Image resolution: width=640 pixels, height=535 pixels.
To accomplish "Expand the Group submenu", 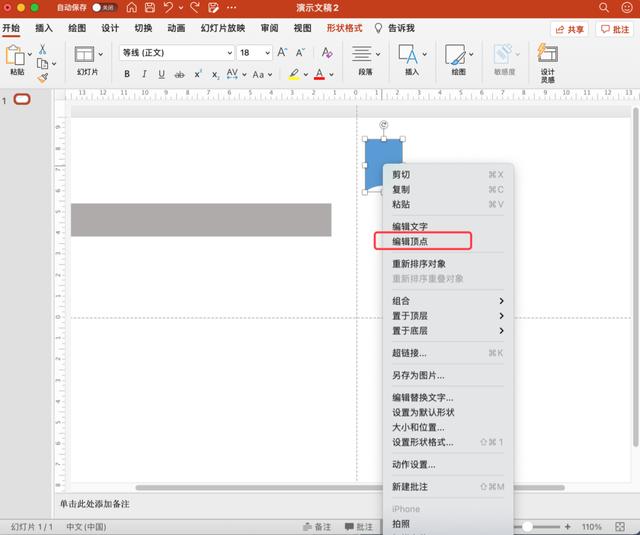I will (x=447, y=301).
